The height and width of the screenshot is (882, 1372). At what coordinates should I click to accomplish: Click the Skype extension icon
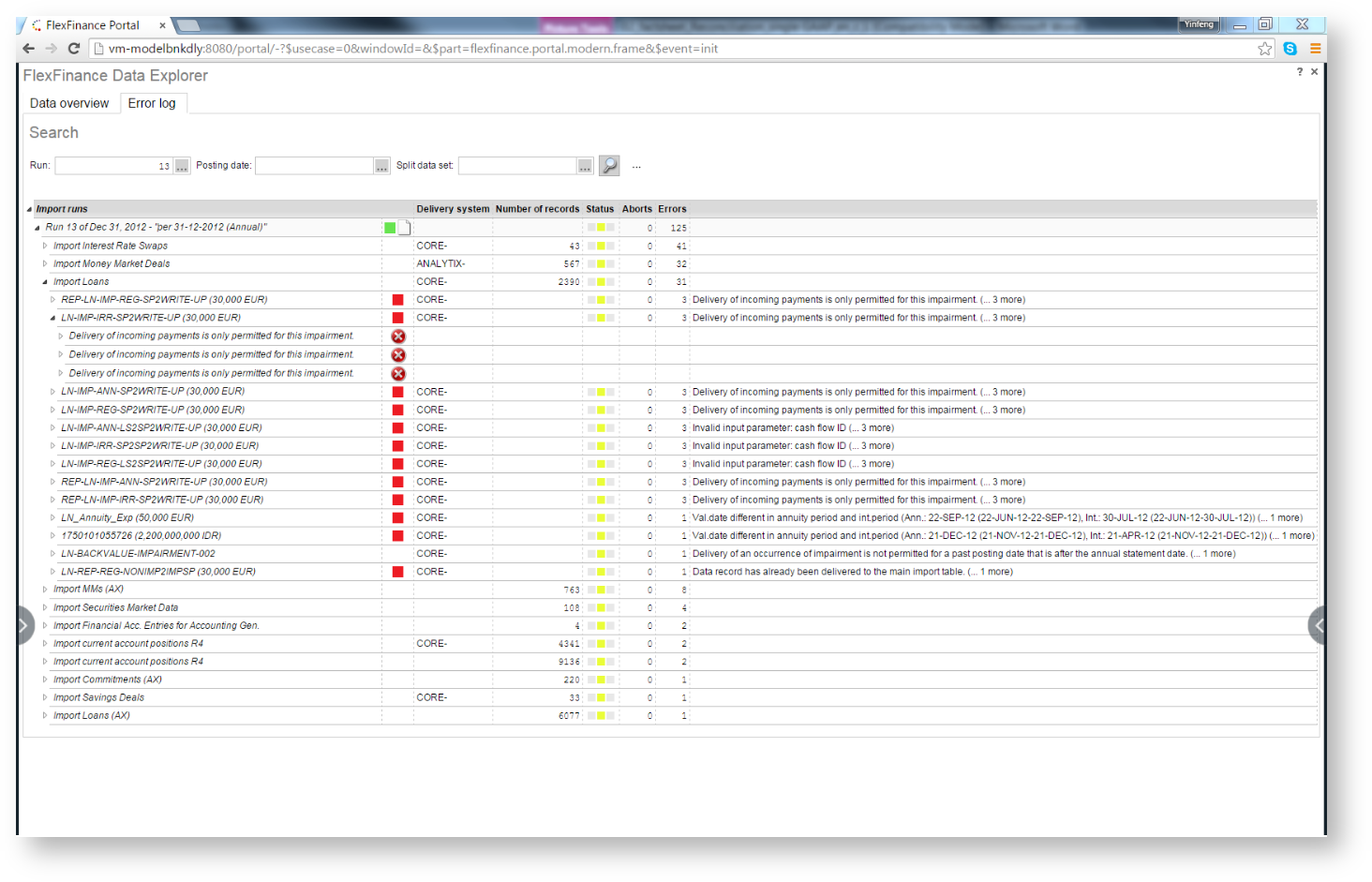click(x=1290, y=49)
